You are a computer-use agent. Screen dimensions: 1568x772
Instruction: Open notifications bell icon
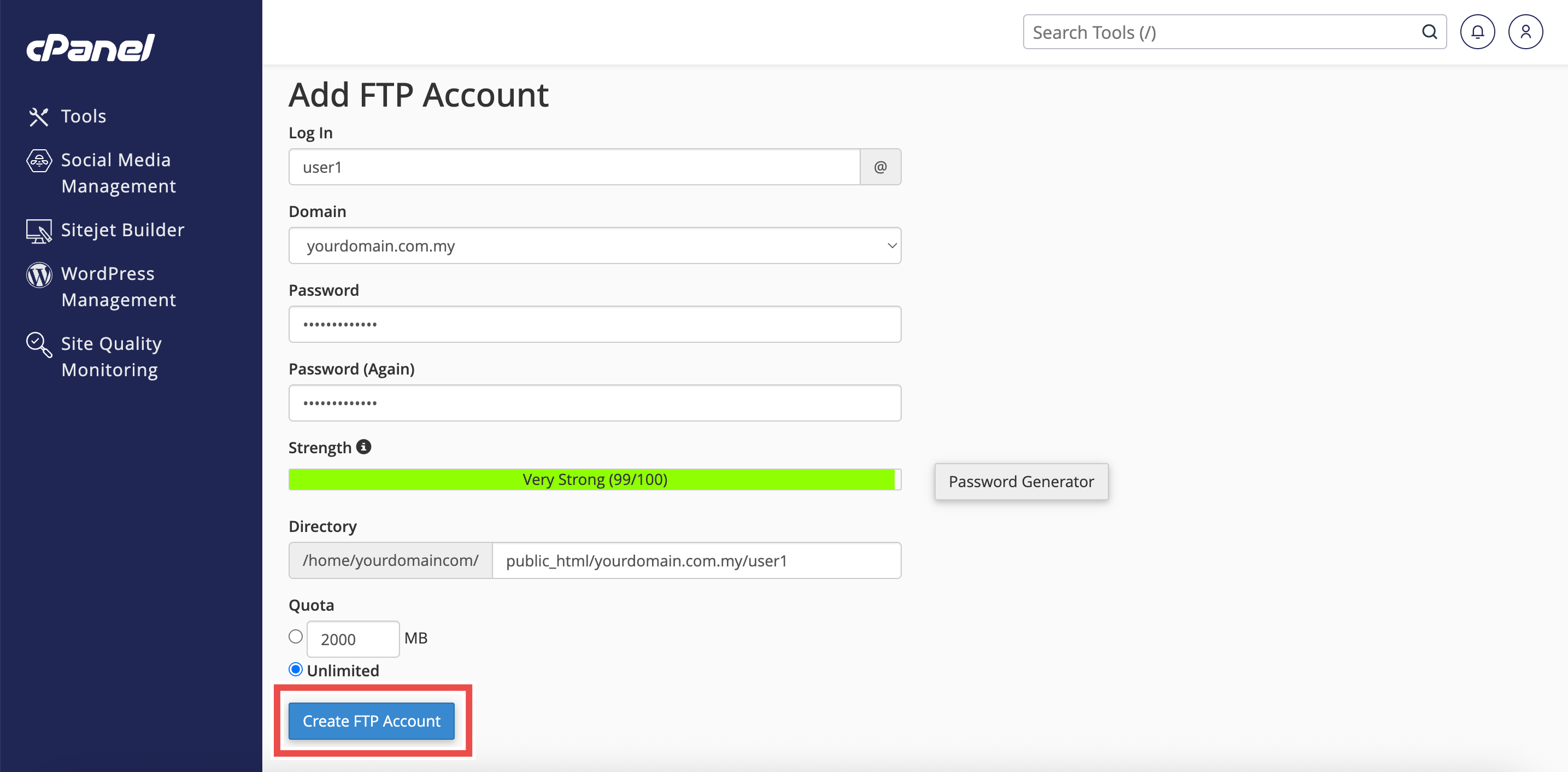click(1477, 32)
